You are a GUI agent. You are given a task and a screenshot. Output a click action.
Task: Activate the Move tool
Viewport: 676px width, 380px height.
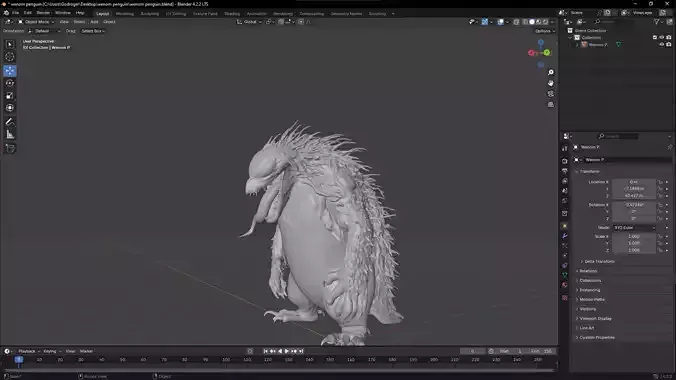[9, 71]
